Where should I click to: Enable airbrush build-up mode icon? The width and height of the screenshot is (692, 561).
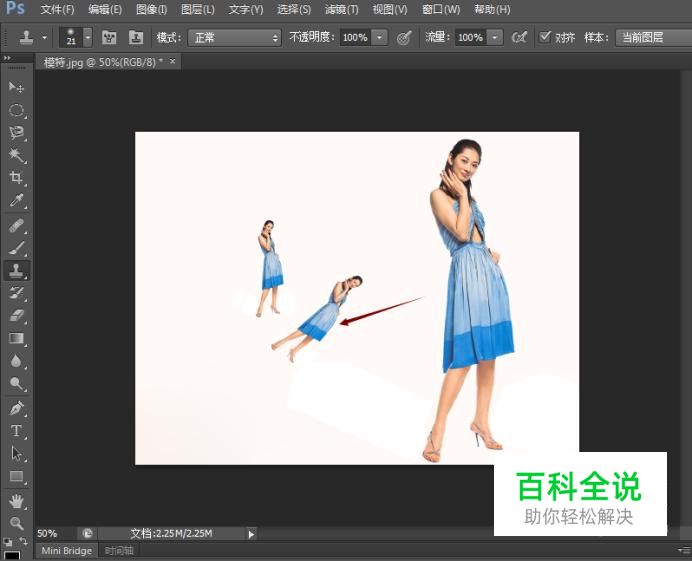pyautogui.click(x=519, y=38)
